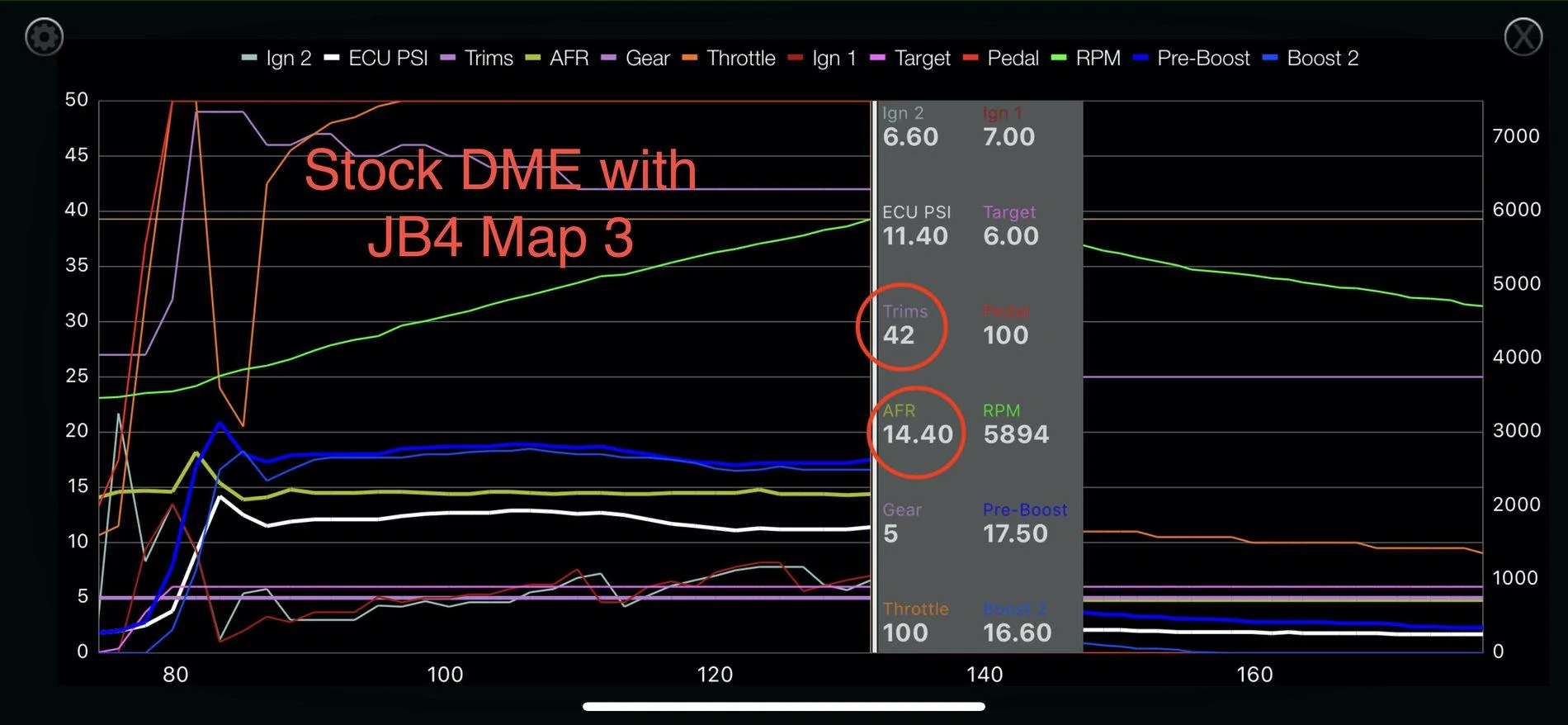This screenshot has width=1568, height=725.
Task: Hide the ECU PSI trace via the legend
Action: pos(376,59)
